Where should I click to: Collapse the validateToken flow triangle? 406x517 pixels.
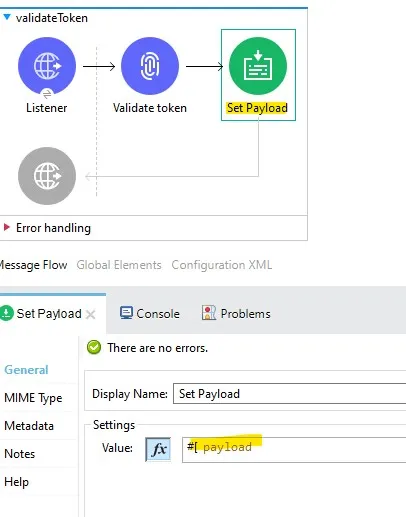7,17
